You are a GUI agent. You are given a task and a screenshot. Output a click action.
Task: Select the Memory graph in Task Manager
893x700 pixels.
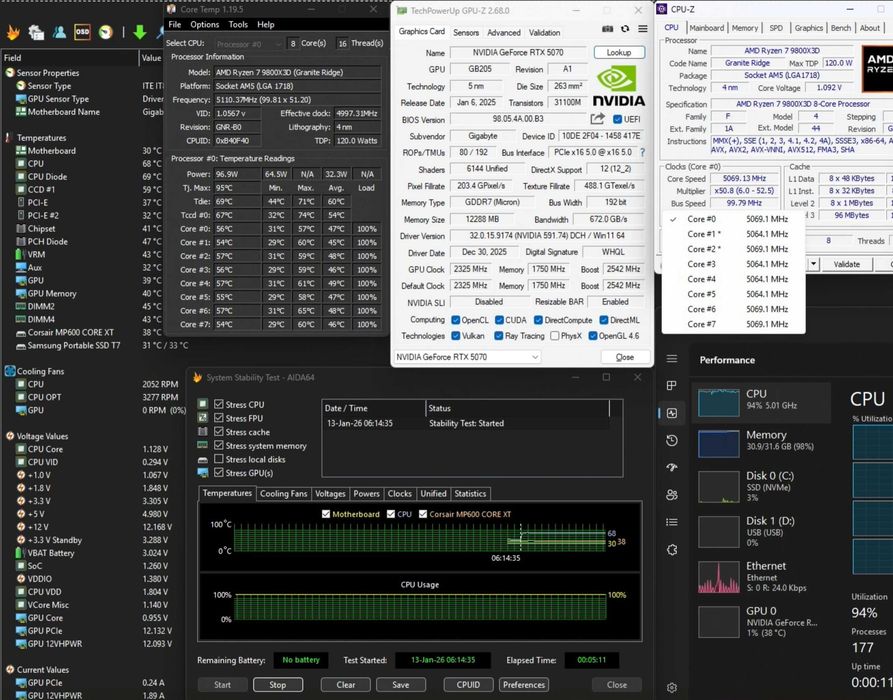click(761, 441)
